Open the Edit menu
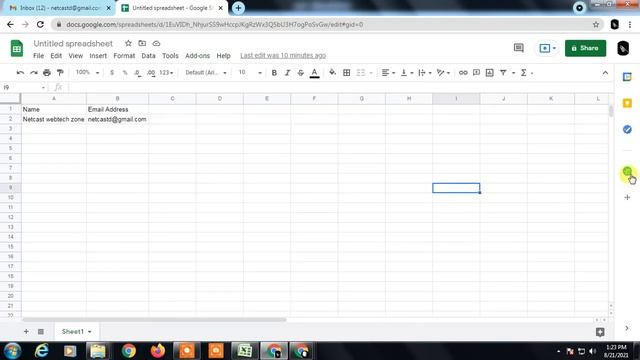The height and width of the screenshot is (360, 640). [x=56, y=56]
